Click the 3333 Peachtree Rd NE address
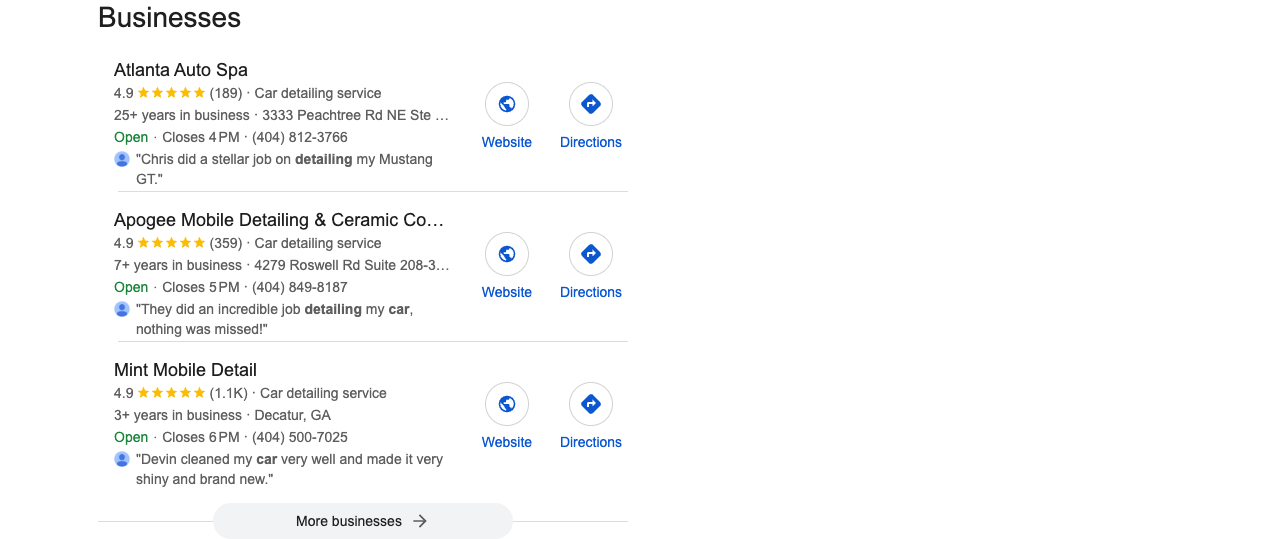Viewport: 1280px width, 539px height. [x=356, y=115]
